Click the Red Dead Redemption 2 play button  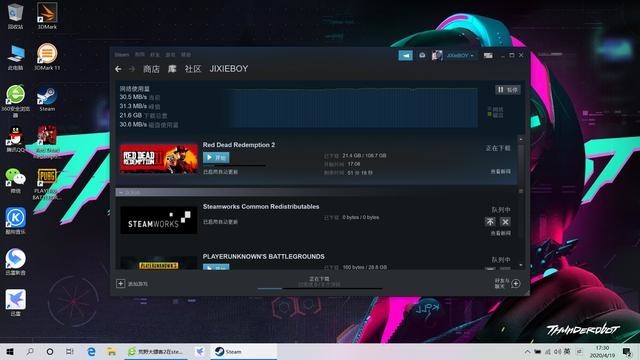[x=216, y=158]
